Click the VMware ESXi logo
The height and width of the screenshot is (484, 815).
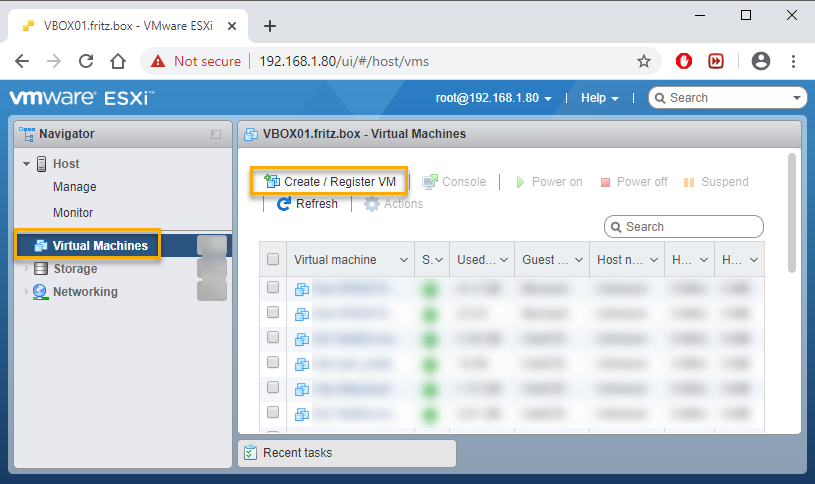click(82, 98)
